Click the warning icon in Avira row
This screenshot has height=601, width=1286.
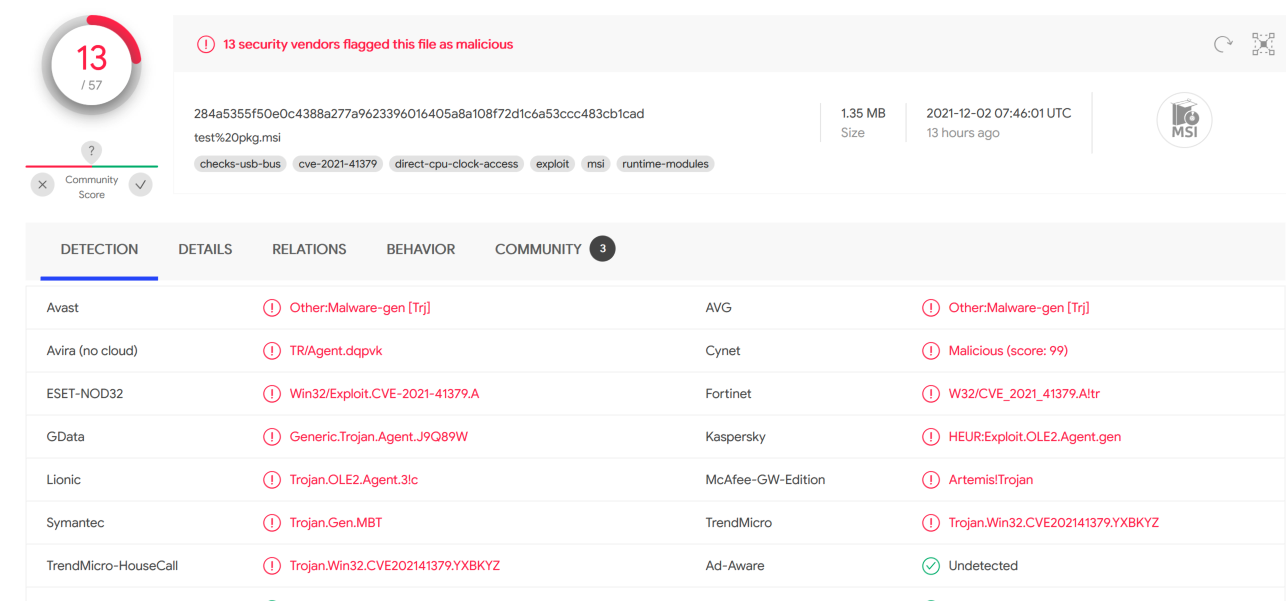[272, 351]
